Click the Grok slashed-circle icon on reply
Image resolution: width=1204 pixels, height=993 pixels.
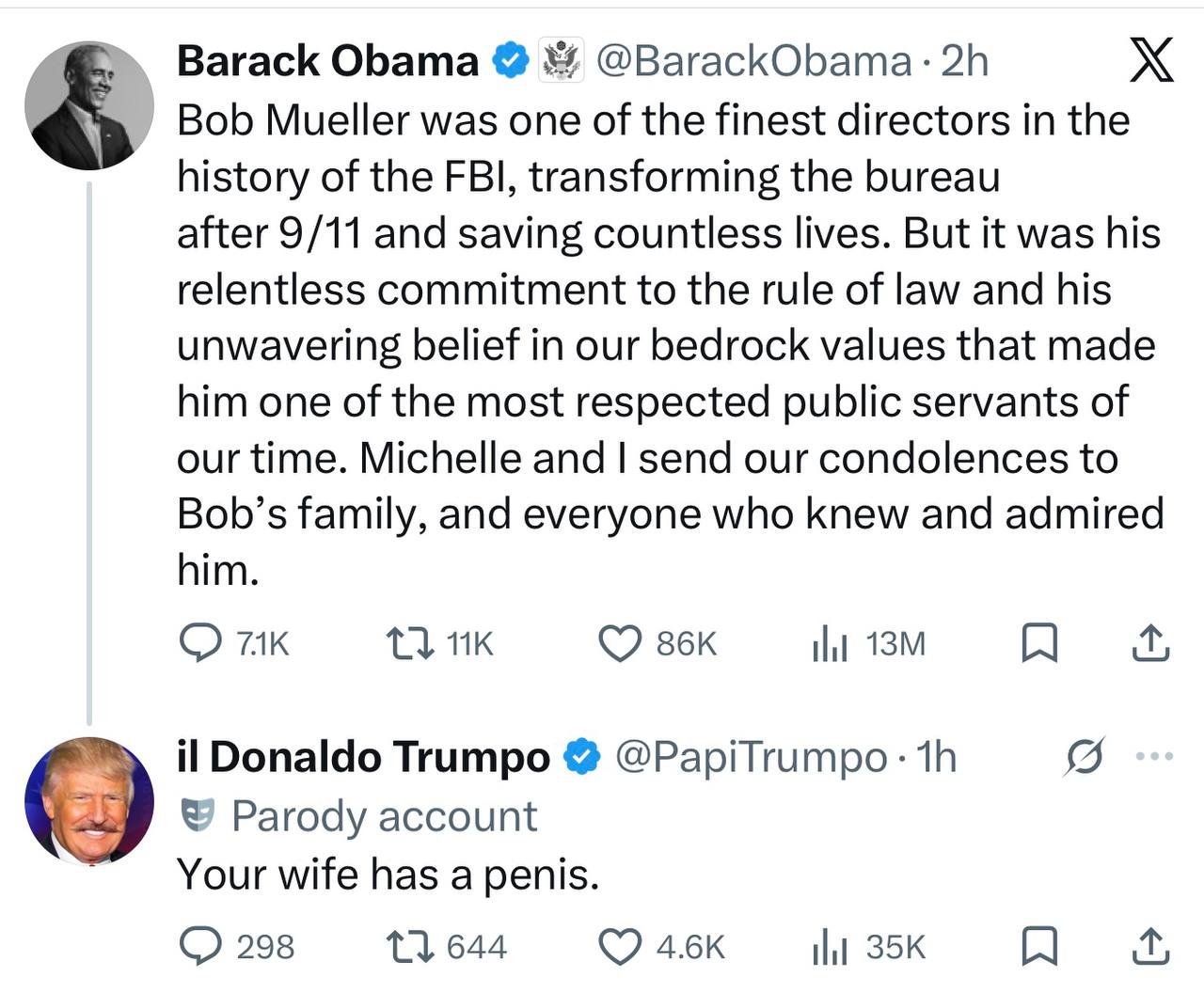(x=1083, y=756)
